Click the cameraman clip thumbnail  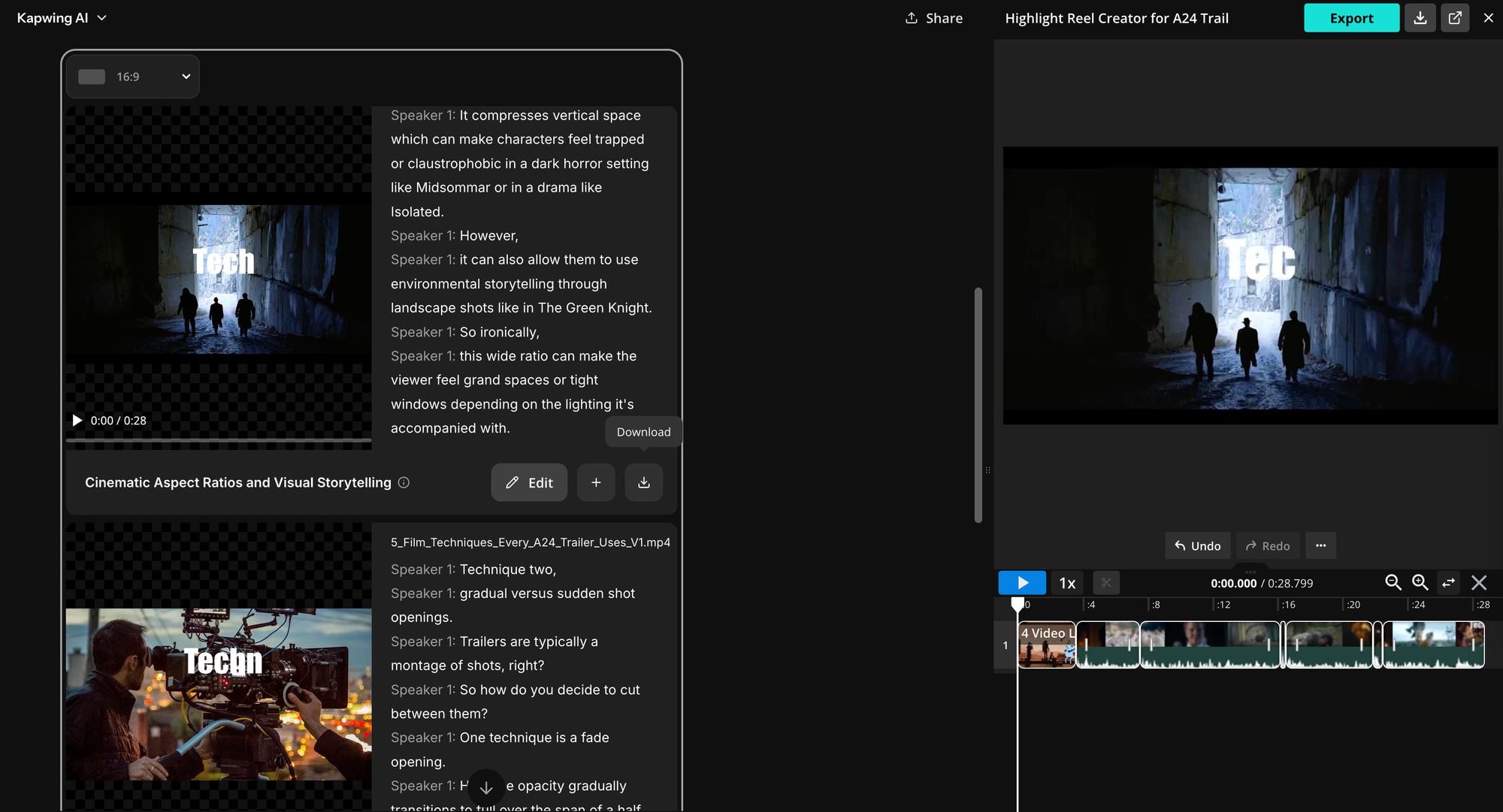(x=219, y=694)
